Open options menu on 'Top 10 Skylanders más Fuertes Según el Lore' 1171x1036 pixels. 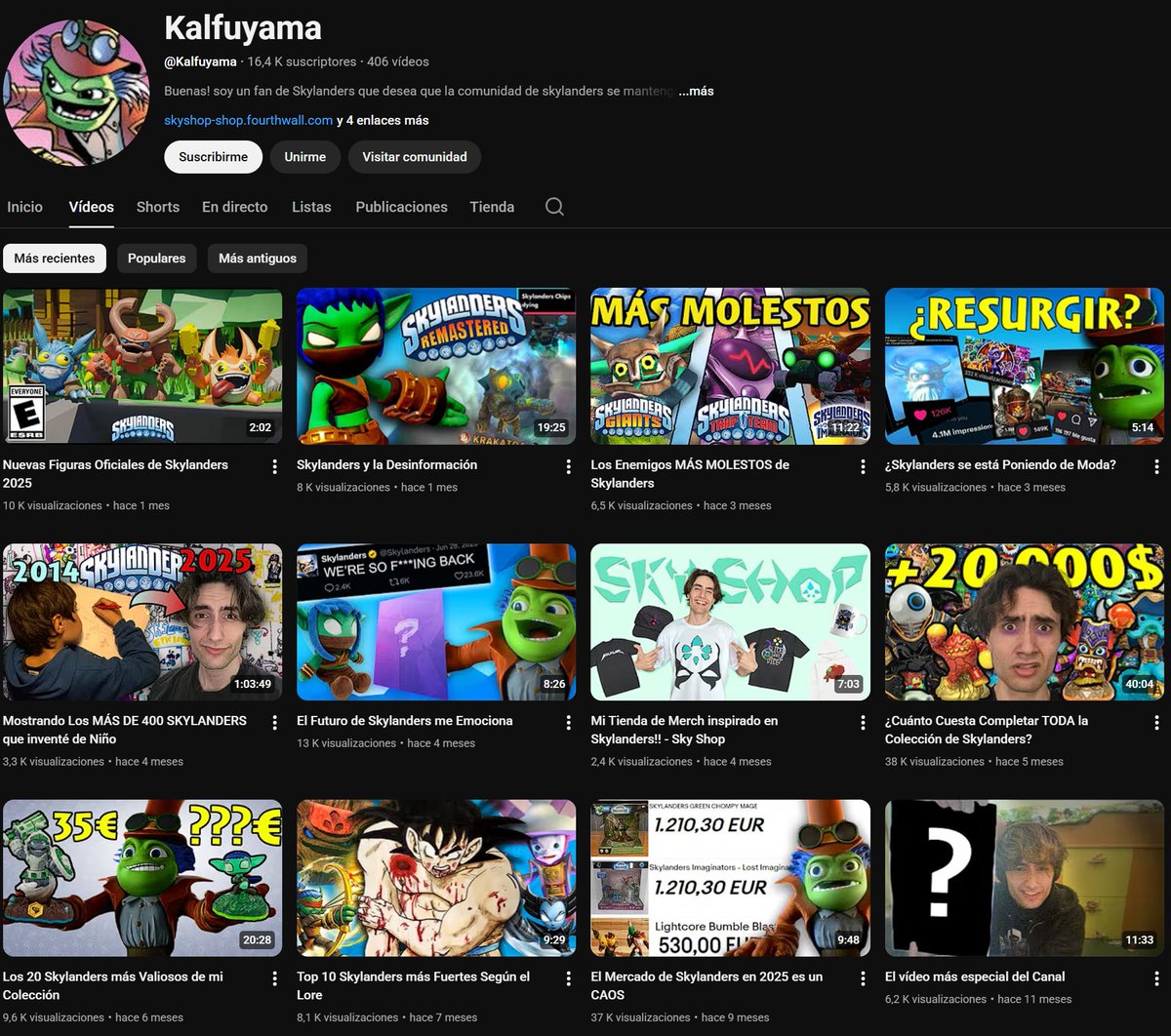tap(569, 978)
